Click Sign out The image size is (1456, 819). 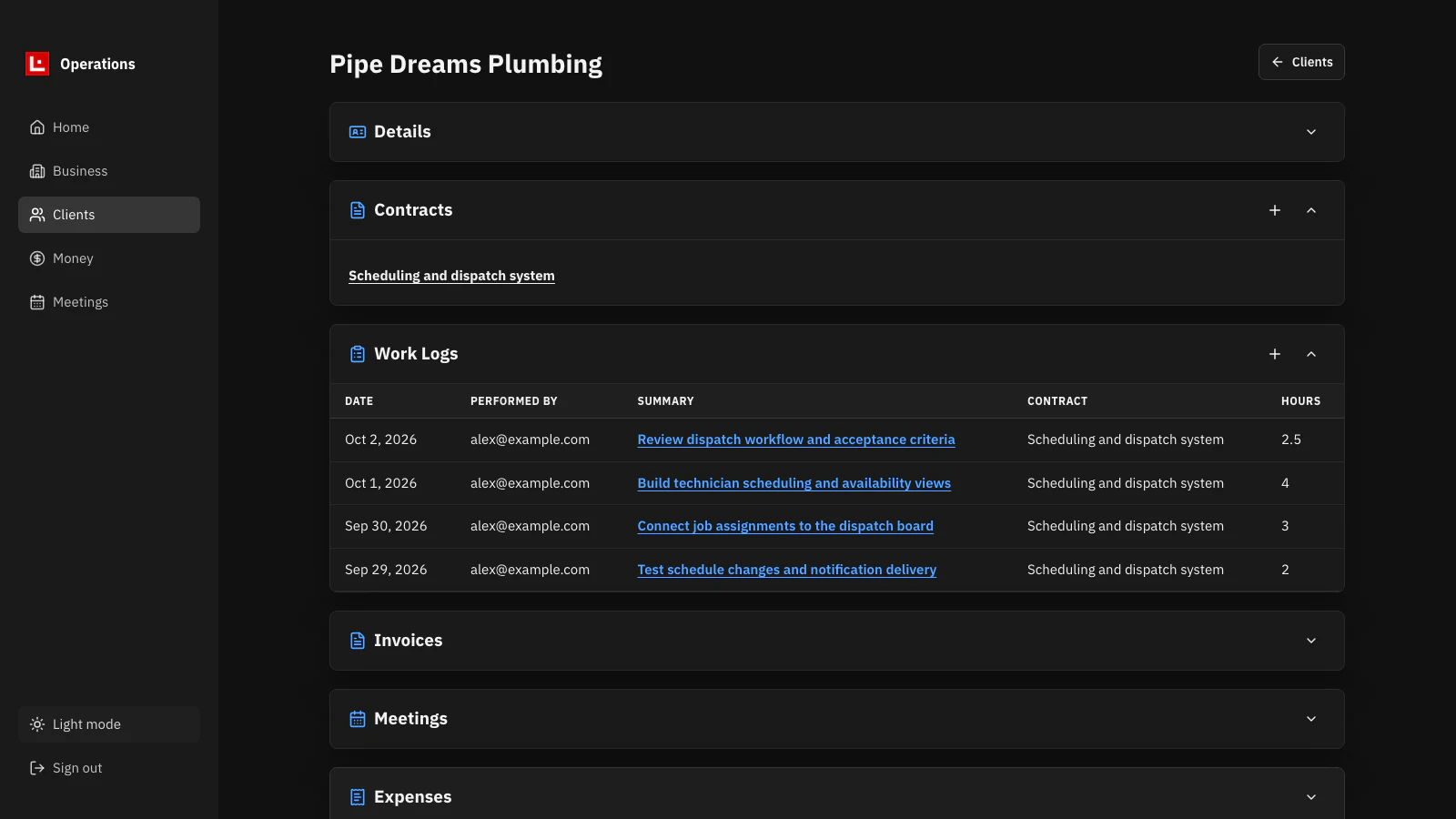(x=109, y=768)
